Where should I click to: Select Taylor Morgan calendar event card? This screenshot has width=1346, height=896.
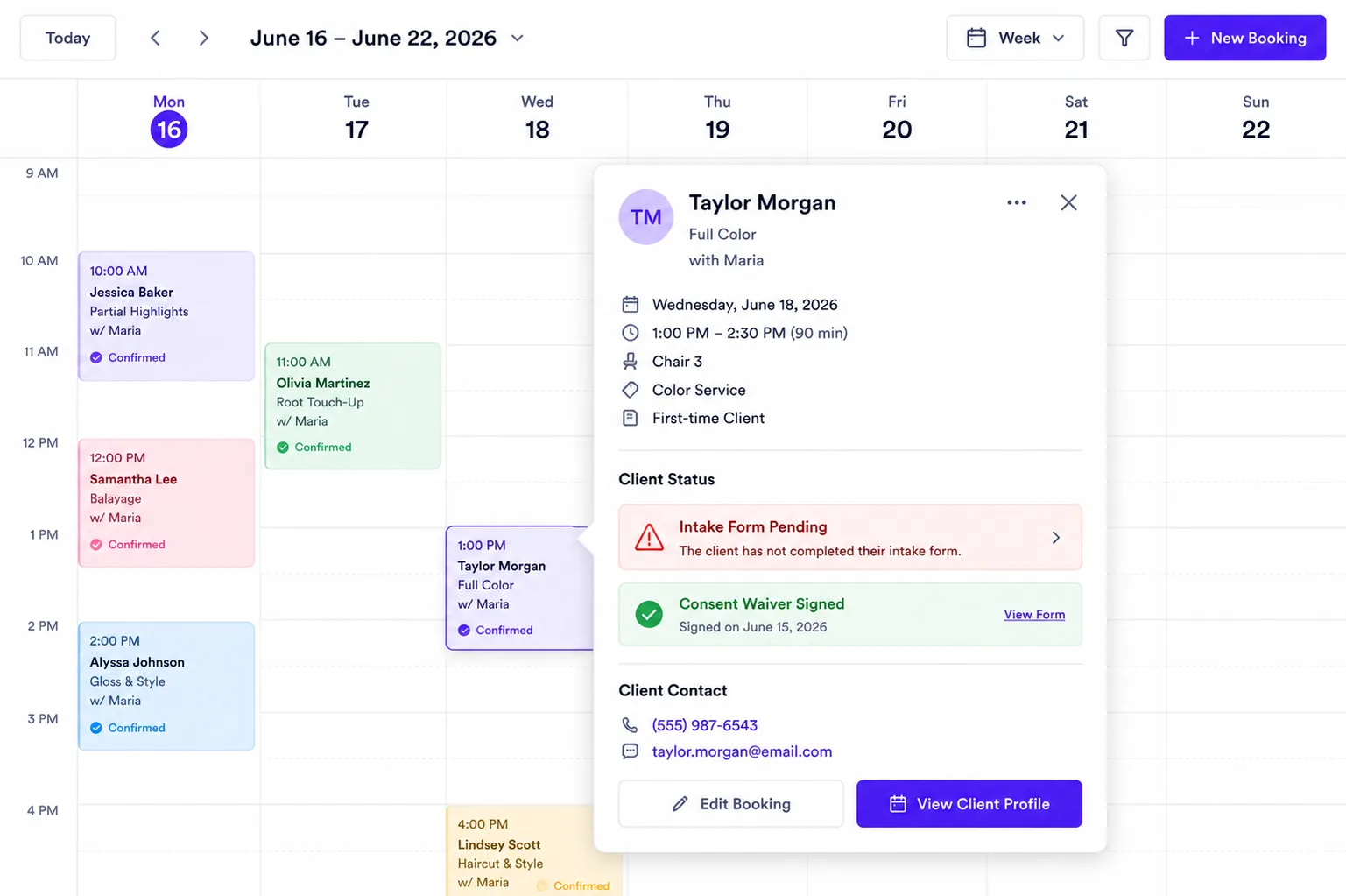click(519, 588)
